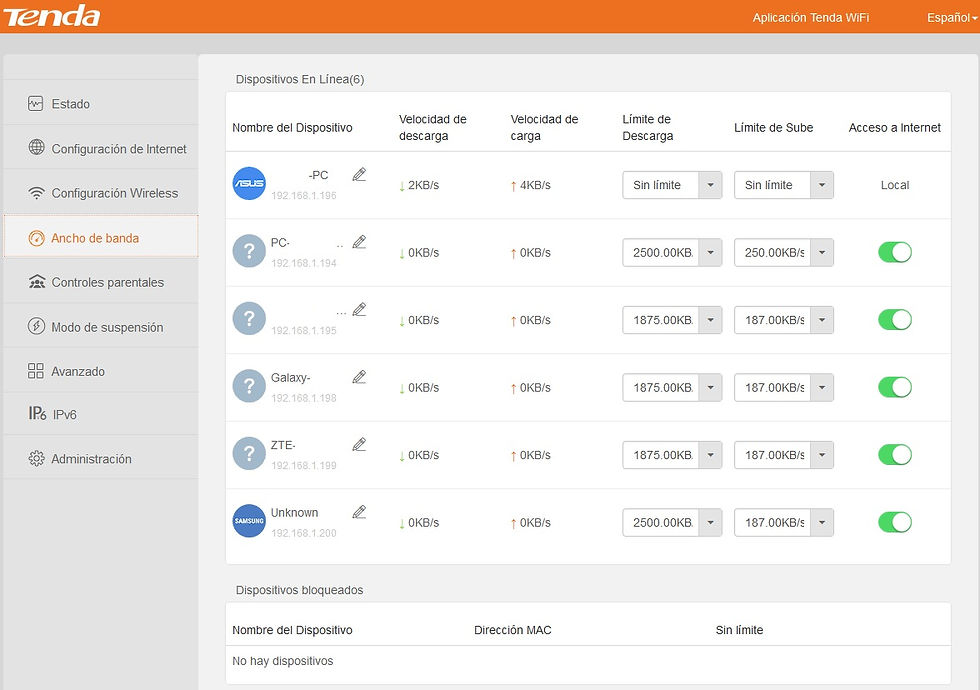Screen dimensions: 980x690
Task: Open the IPv6 menu item
Action: 101,414
